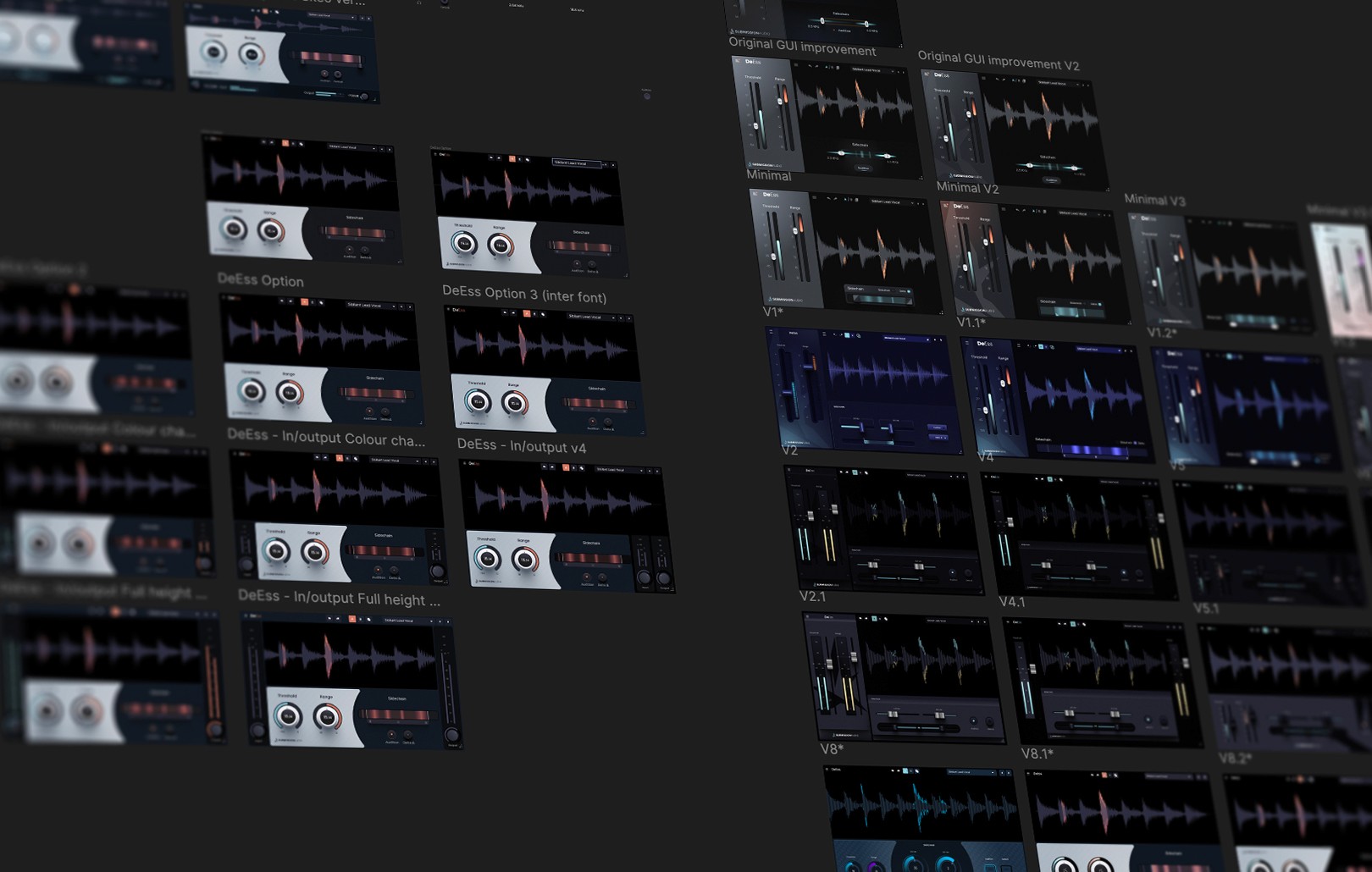Select the 'DeEss - In/output v4' frame label
1372x872 pixels.
click(x=522, y=445)
